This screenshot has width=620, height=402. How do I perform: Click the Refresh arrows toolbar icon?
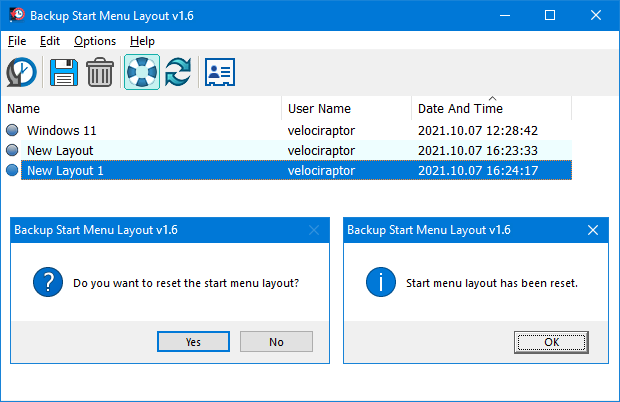178,72
